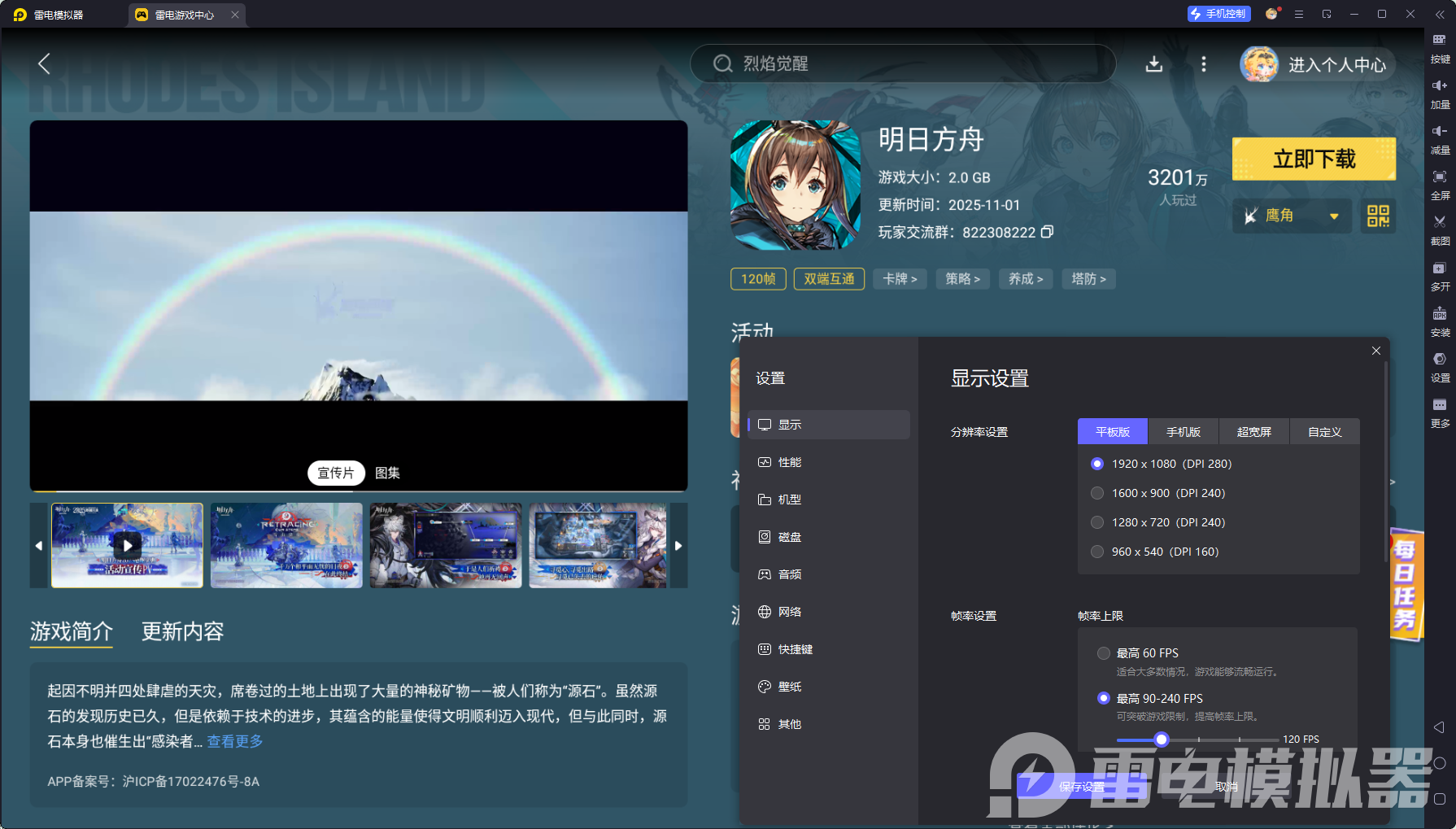
Task: Open the 策略 > category tag
Action: 963,279
